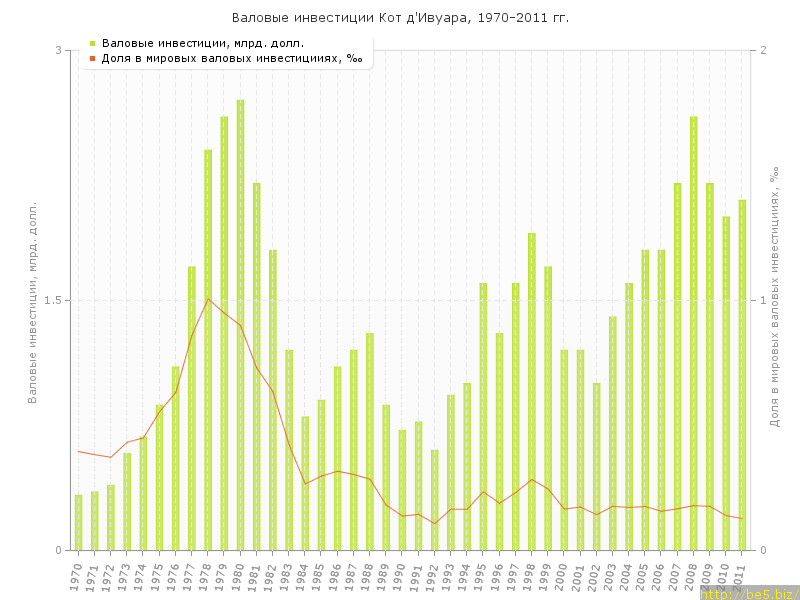Click the vertical left axis title 'Валовые инвестиции'

point(32,300)
